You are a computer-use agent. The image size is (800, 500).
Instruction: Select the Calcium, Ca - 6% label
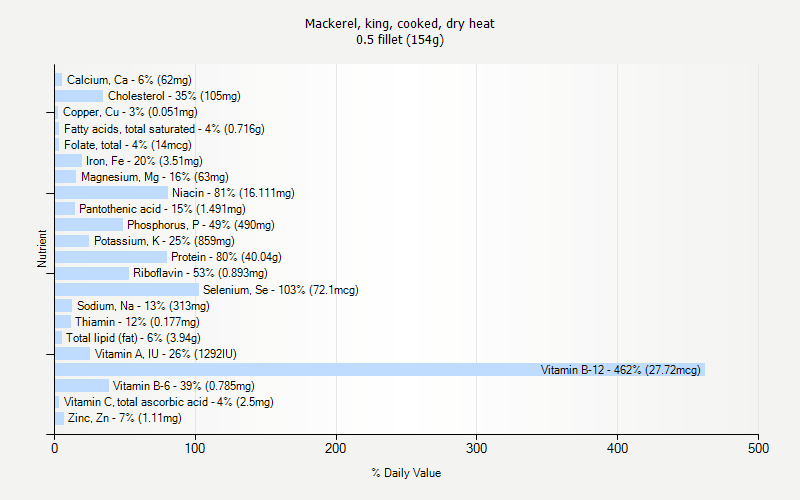129,80
